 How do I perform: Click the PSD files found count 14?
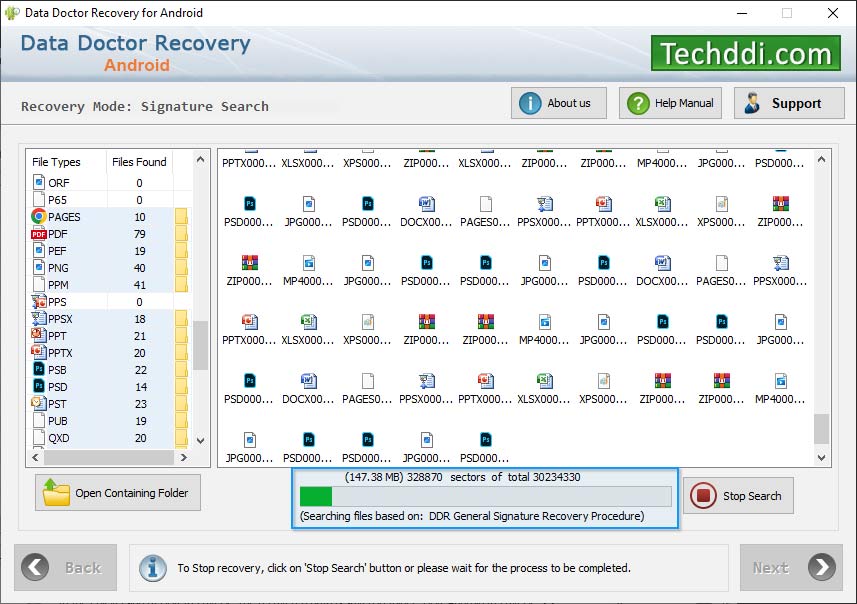(x=141, y=387)
